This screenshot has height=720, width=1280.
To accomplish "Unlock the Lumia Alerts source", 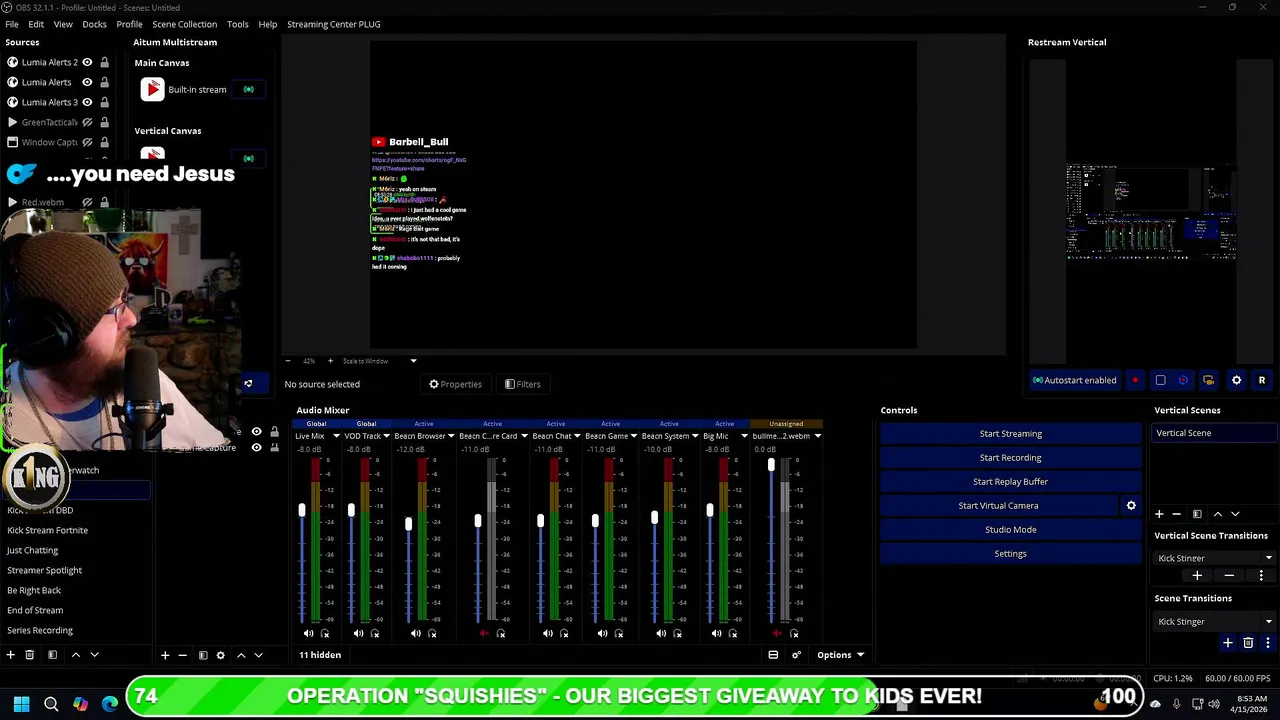I will click(x=104, y=82).
